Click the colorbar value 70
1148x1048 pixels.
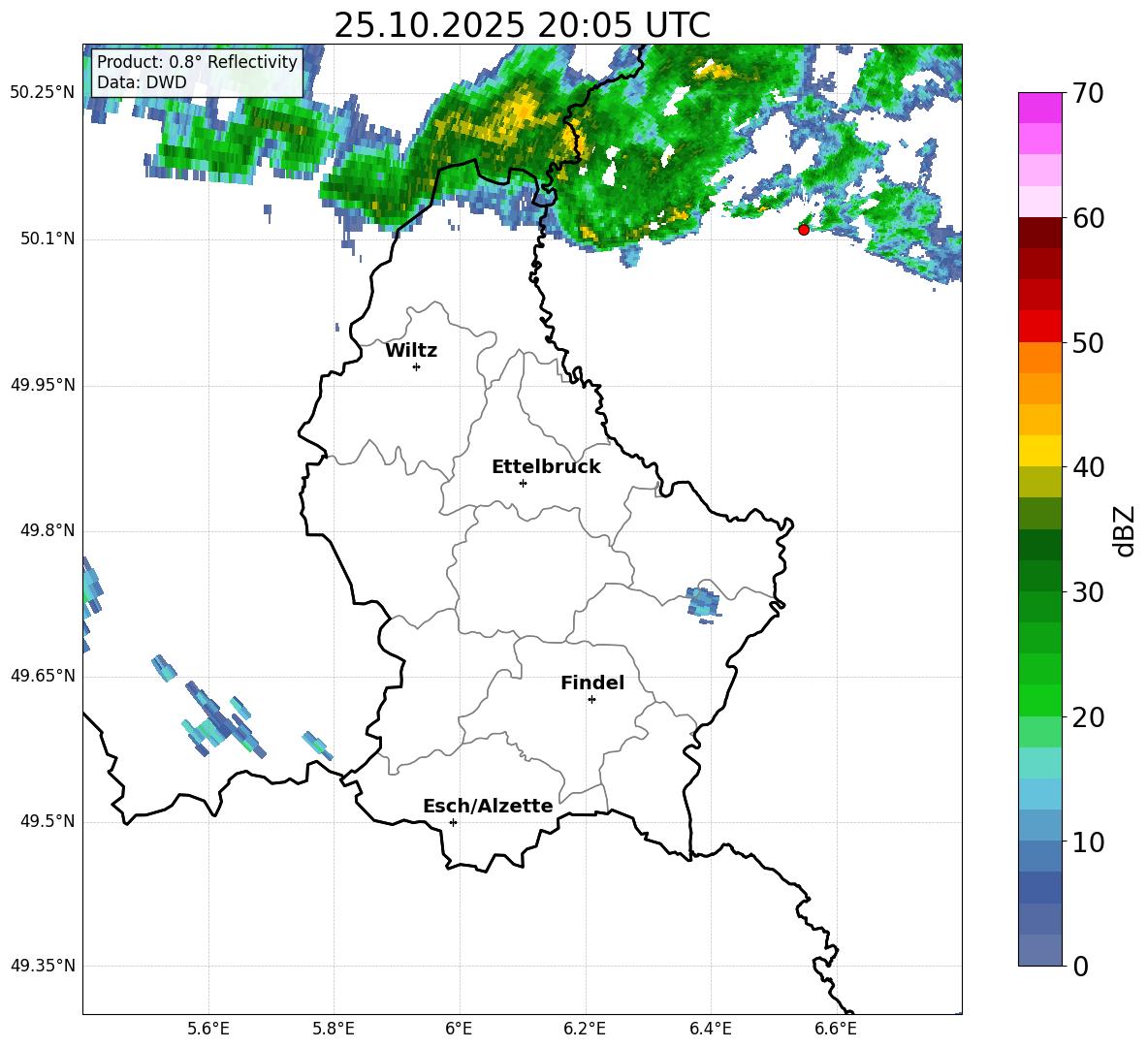(x=1088, y=93)
